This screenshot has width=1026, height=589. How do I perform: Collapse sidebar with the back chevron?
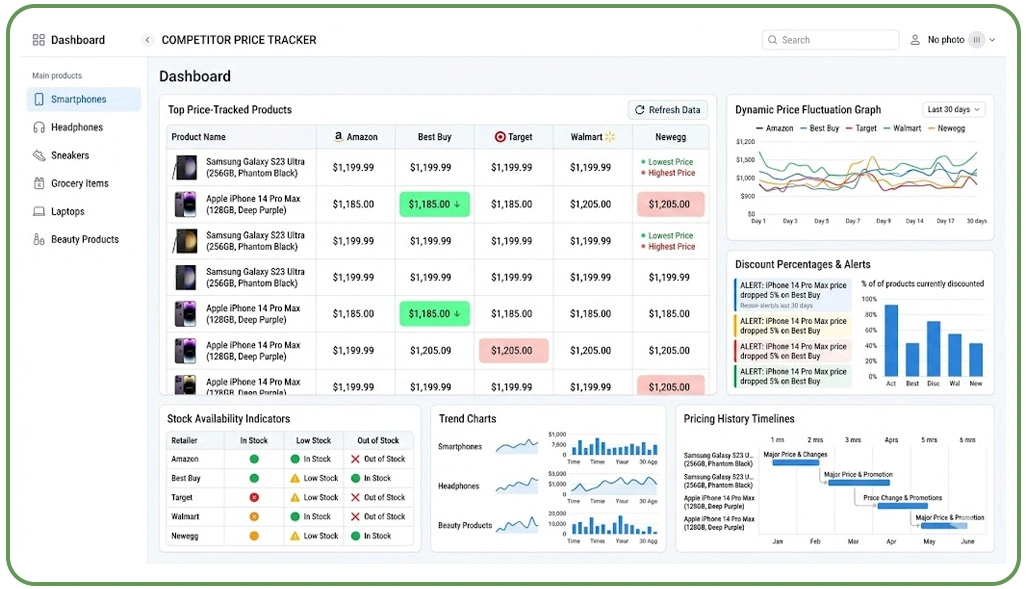(147, 40)
